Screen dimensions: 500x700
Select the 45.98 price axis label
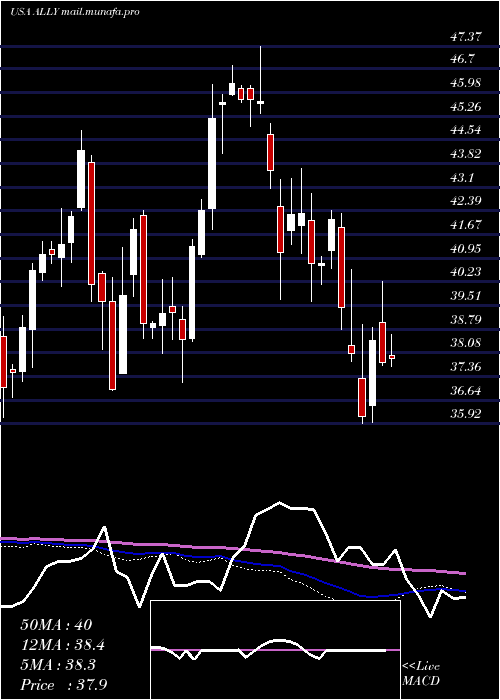466,83
